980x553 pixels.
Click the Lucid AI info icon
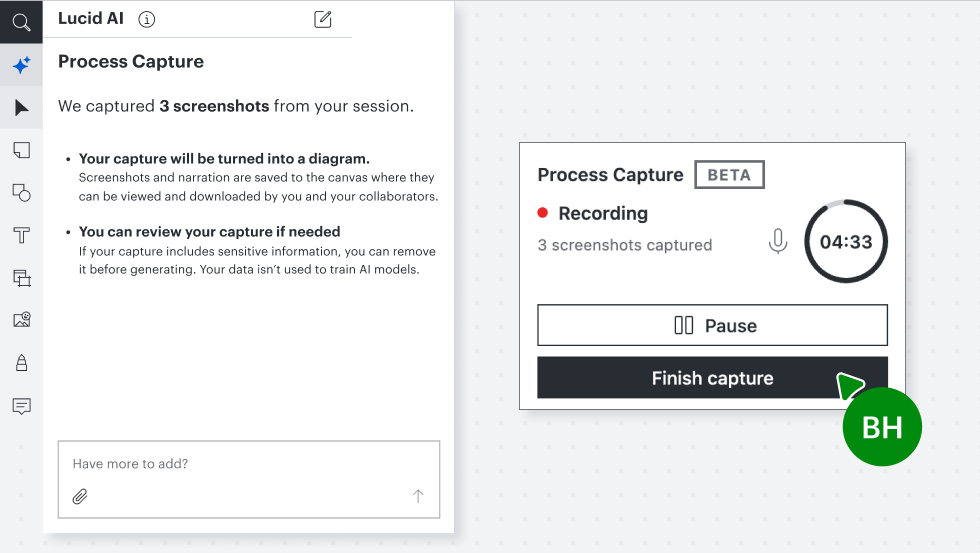coord(146,19)
